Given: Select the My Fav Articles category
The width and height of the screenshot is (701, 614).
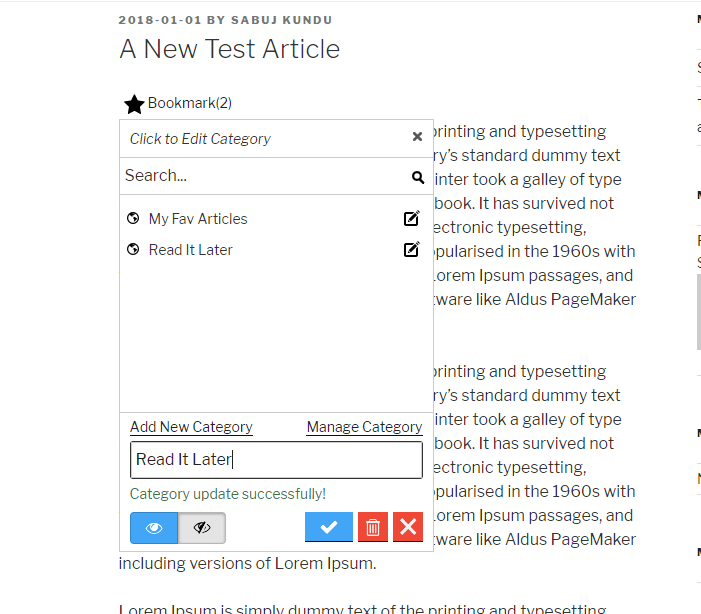Looking at the screenshot, I should coord(198,219).
